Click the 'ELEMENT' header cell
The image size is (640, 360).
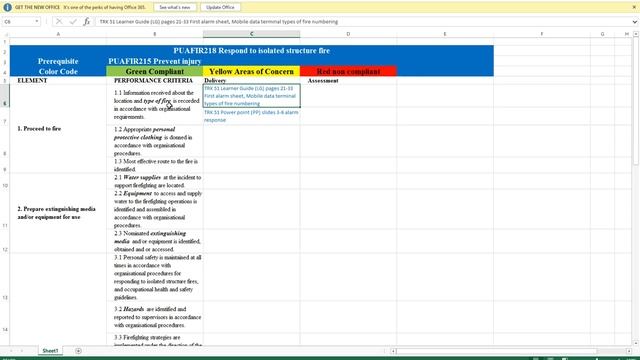pos(58,80)
